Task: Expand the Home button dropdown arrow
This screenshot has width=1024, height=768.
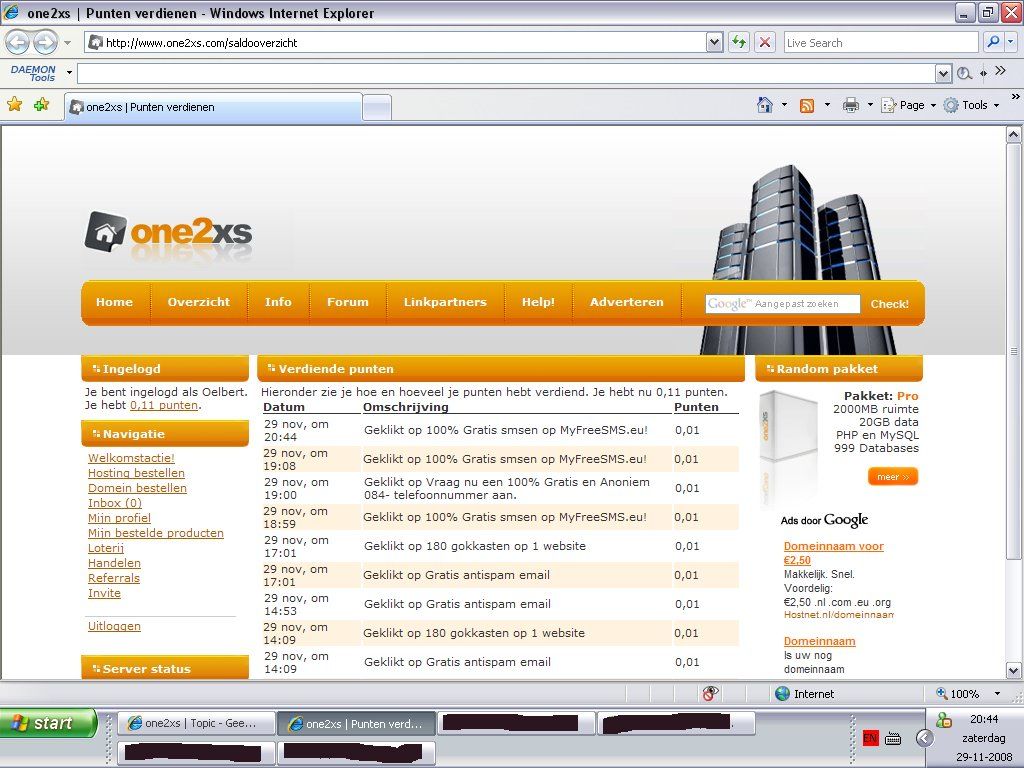Action: coord(784,104)
